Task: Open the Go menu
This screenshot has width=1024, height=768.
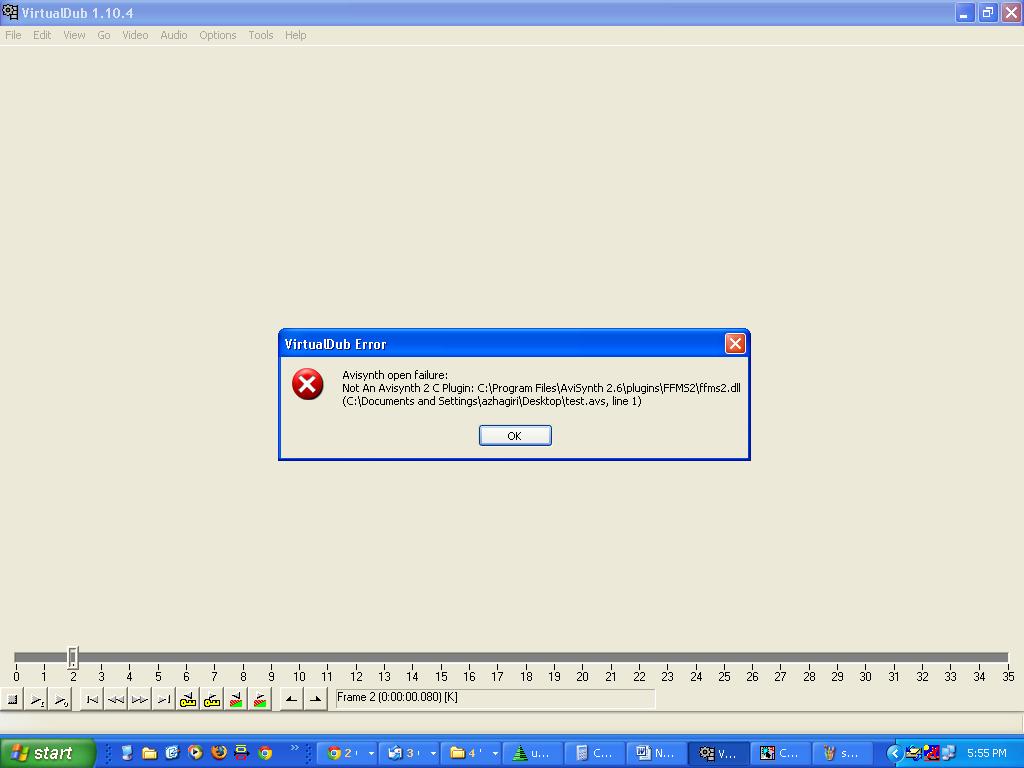Action: click(104, 35)
